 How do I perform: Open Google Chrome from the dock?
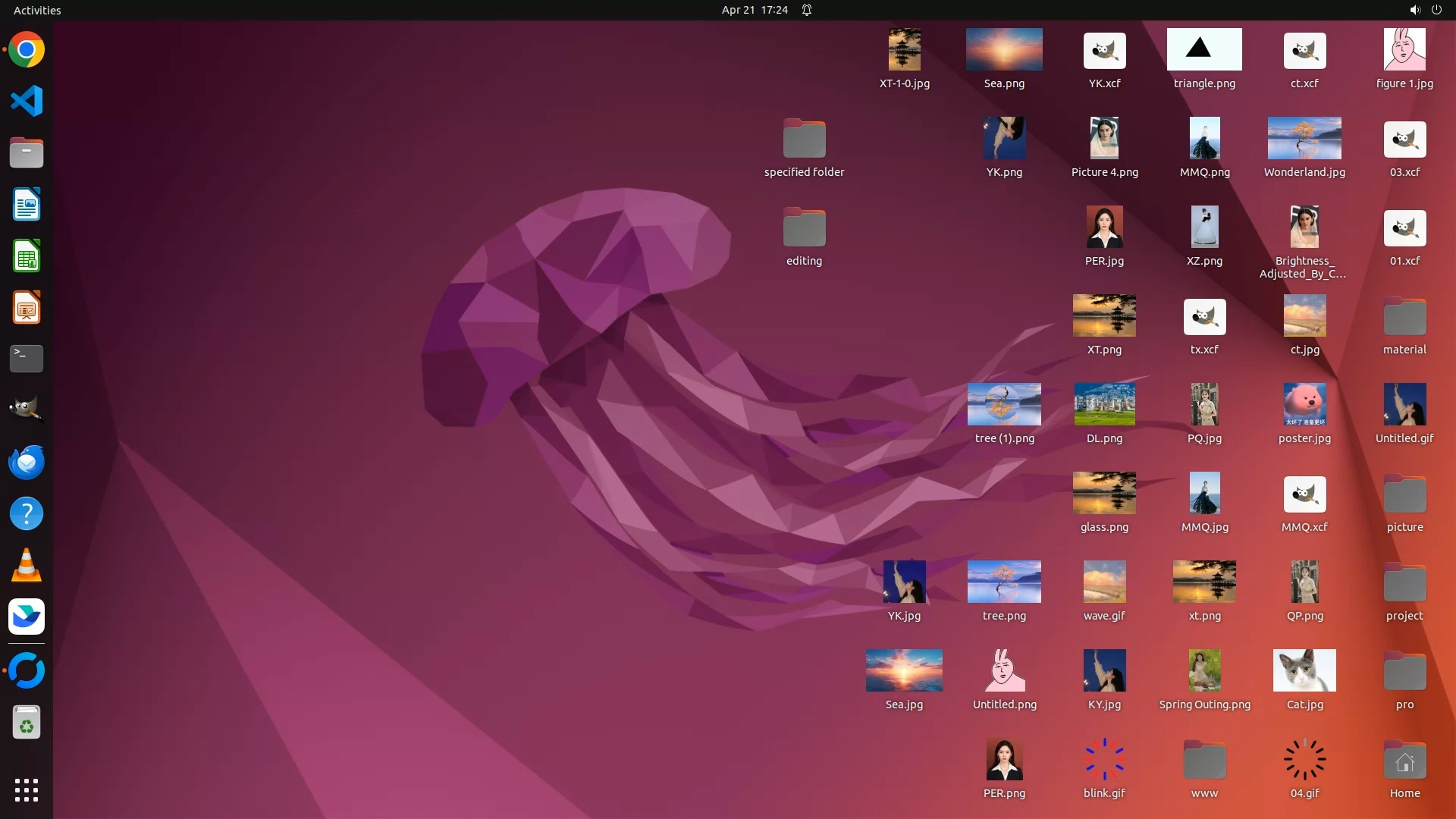[27, 50]
